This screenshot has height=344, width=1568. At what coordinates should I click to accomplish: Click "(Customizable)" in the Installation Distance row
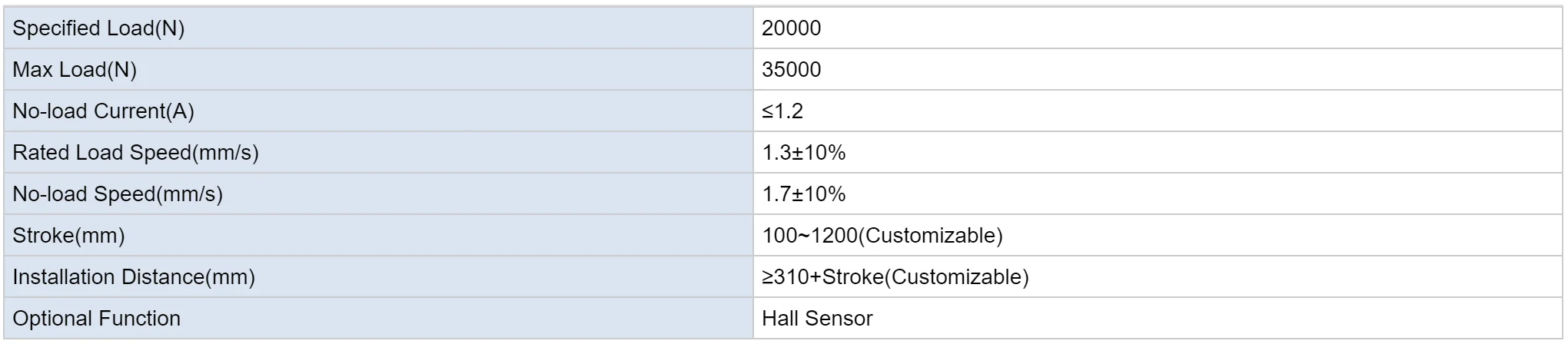956,277
